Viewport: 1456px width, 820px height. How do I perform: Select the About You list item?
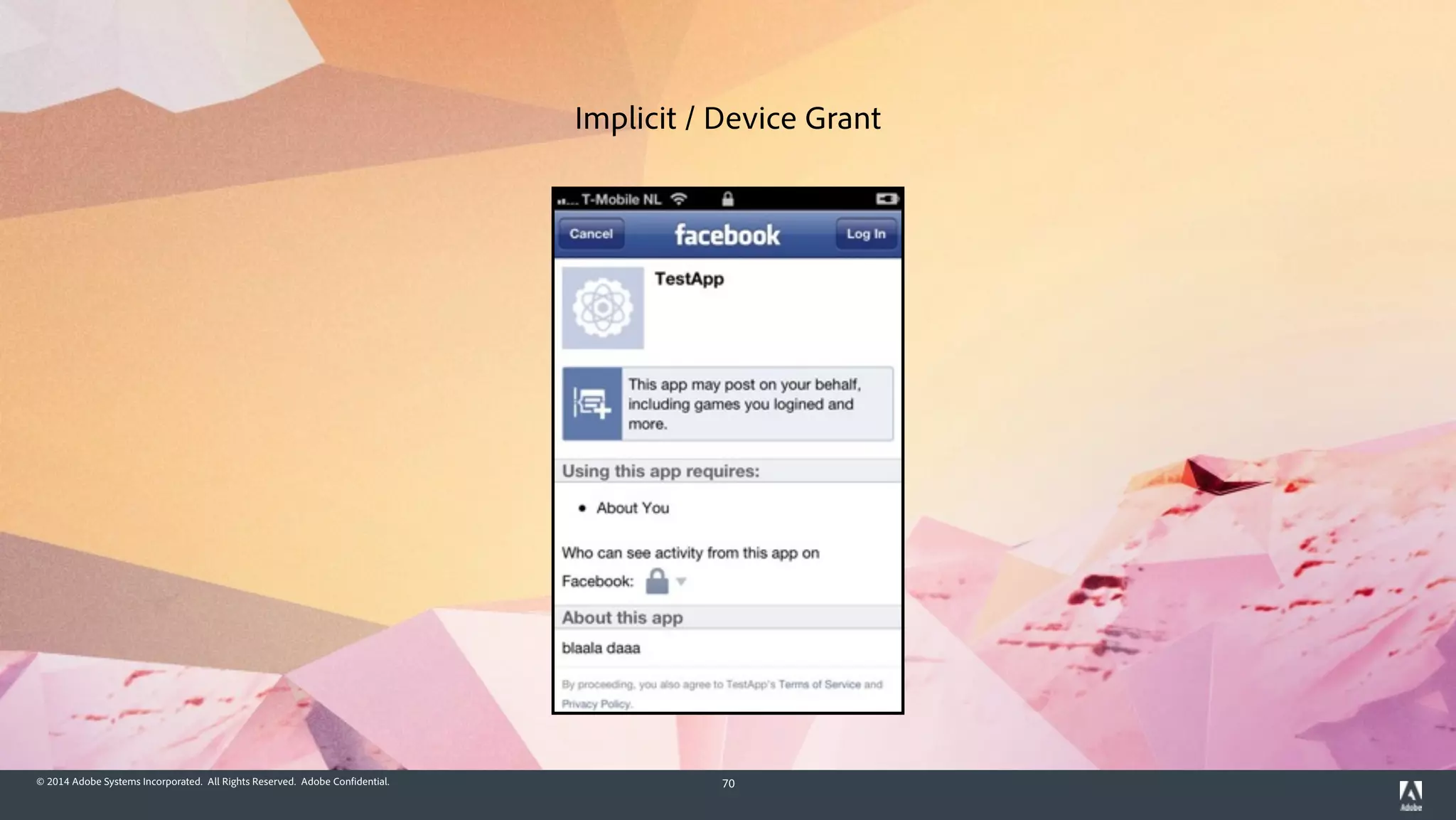click(632, 508)
